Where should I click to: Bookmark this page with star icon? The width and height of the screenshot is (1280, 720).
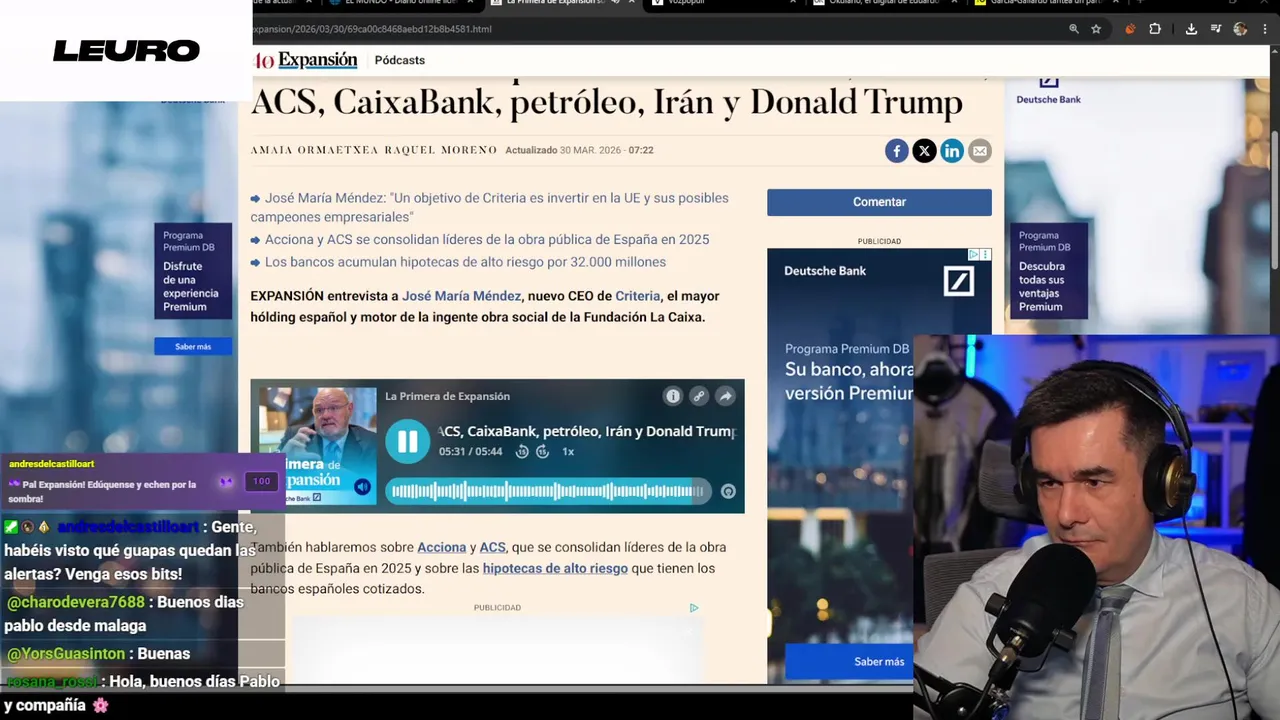tap(1096, 29)
